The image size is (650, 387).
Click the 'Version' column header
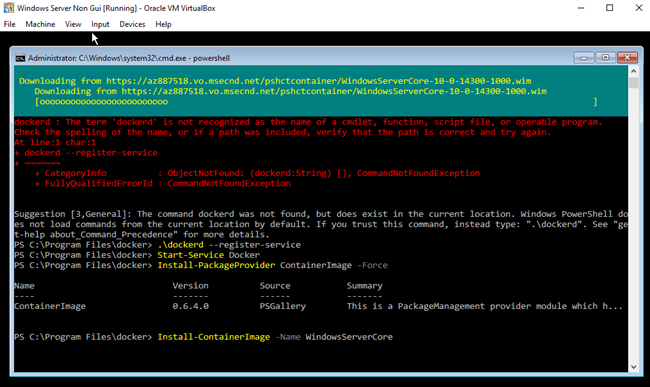pyautogui.click(x=191, y=286)
